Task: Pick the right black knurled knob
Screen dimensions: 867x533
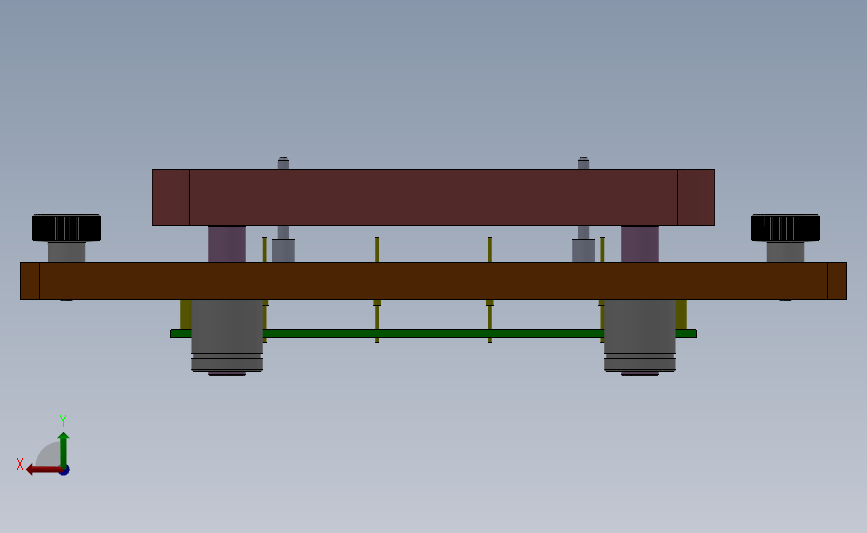Action: (785, 228)
